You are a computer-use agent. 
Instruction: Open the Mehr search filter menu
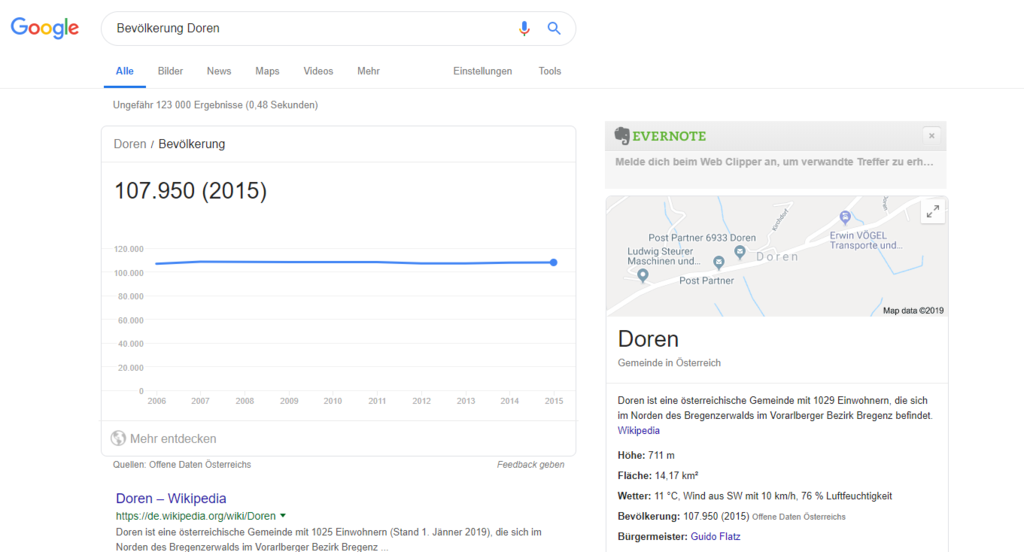[368, 71]
